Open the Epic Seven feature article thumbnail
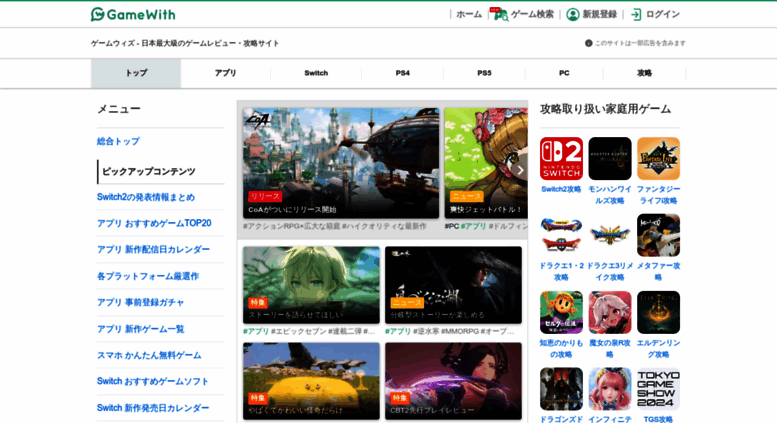 click(311, 285)
